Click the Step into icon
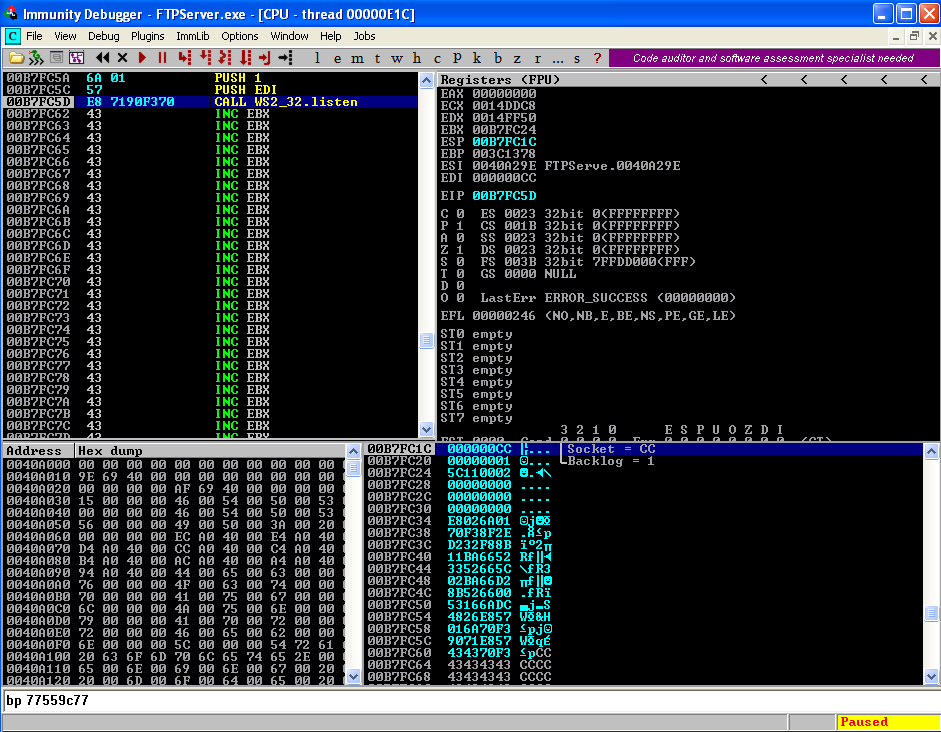Viewport: 941px width, 732px height. point(185,58)
